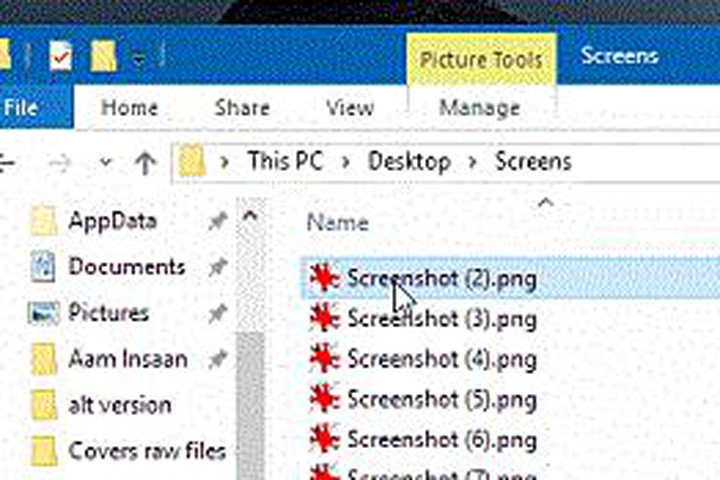Click the Covers raw files folder icon
720x480 pixels.
click(x=44, y=451)
